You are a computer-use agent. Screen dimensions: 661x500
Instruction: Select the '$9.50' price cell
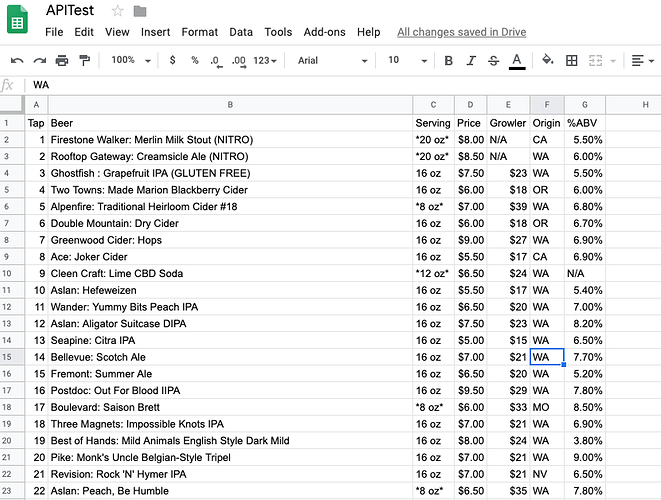point(470,390)
